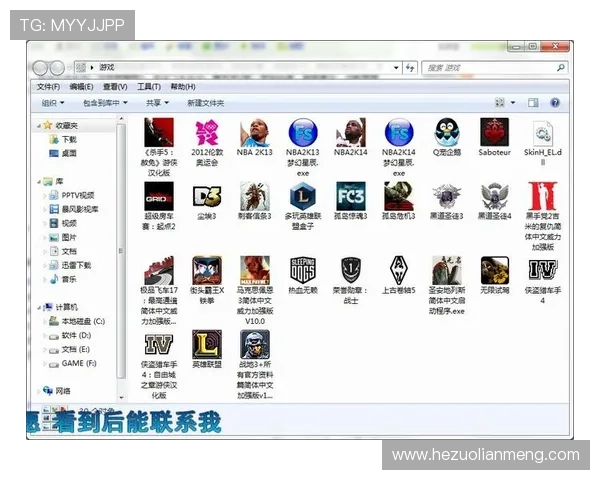Click the forward navigation button
The height and width of the screenshot is (480, 600).
[x=57, y=68]
